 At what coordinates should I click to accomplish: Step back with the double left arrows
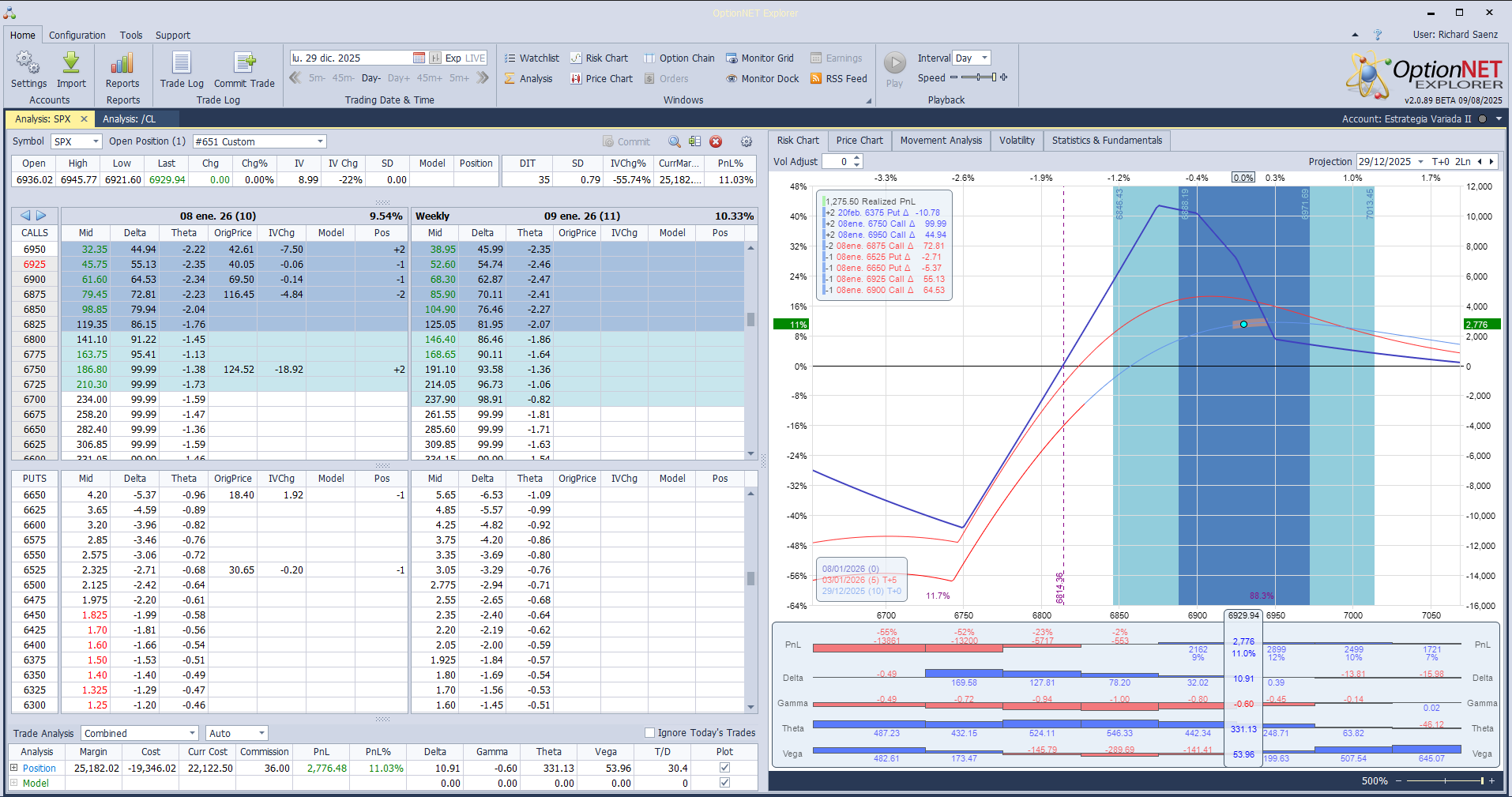tap(295, 77)
